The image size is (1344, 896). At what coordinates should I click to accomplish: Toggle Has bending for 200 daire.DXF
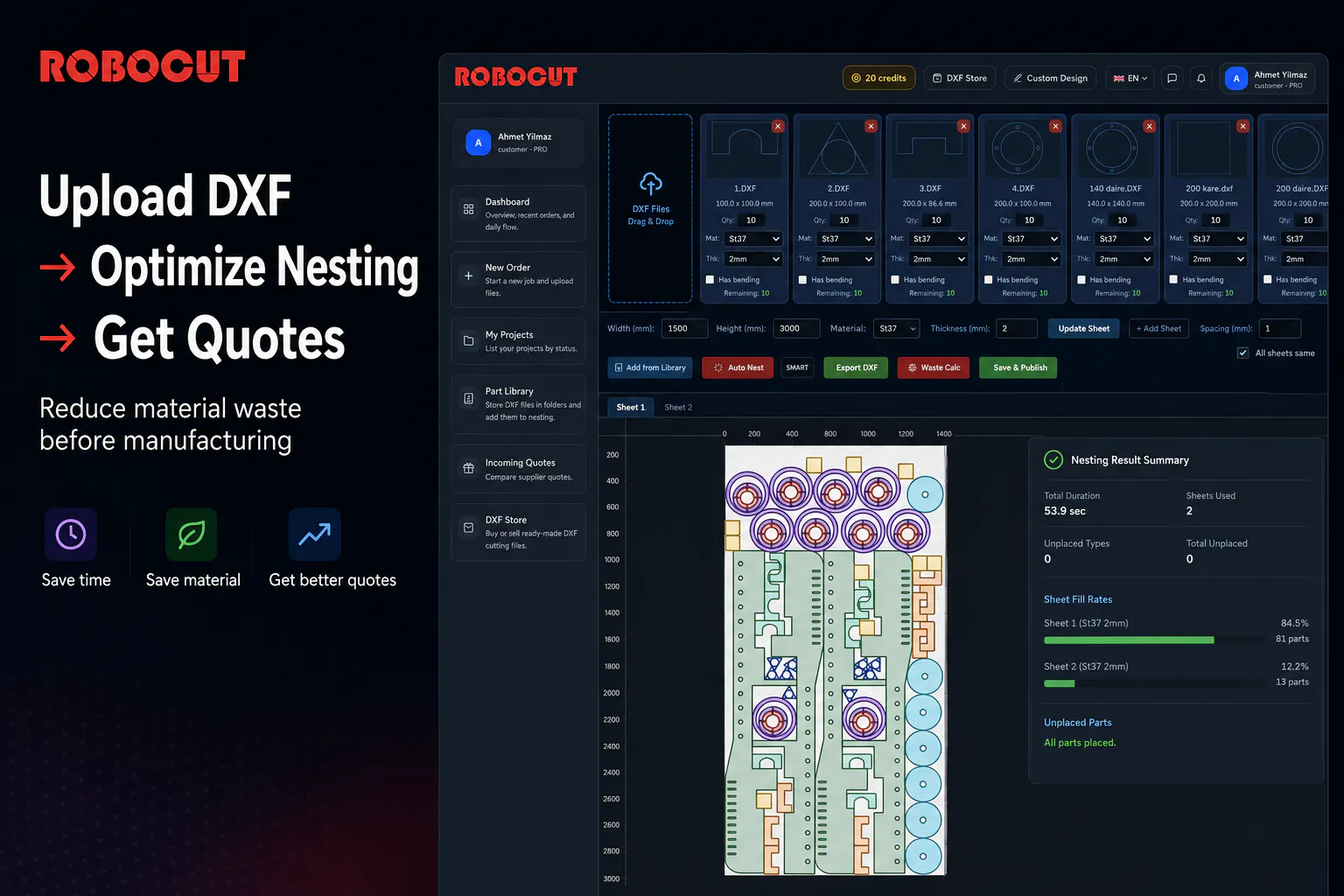(1268, 280)
